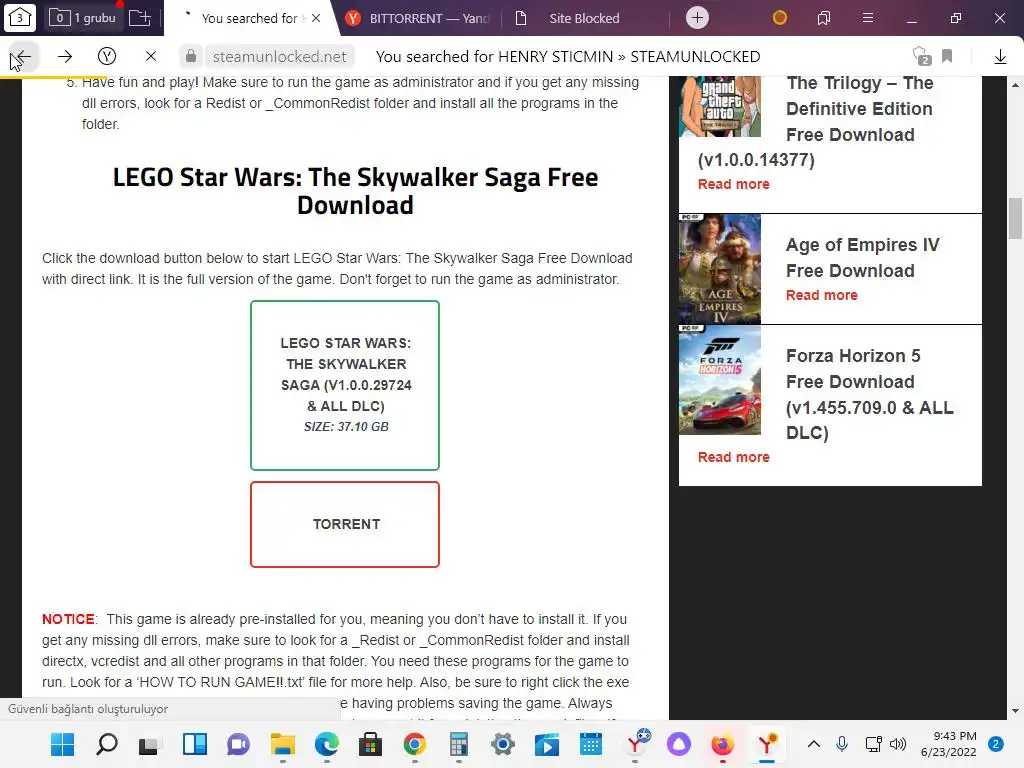Click the Grand Theft Auto cover thumbnail
1024x768 pixels.
pos(720,106)
